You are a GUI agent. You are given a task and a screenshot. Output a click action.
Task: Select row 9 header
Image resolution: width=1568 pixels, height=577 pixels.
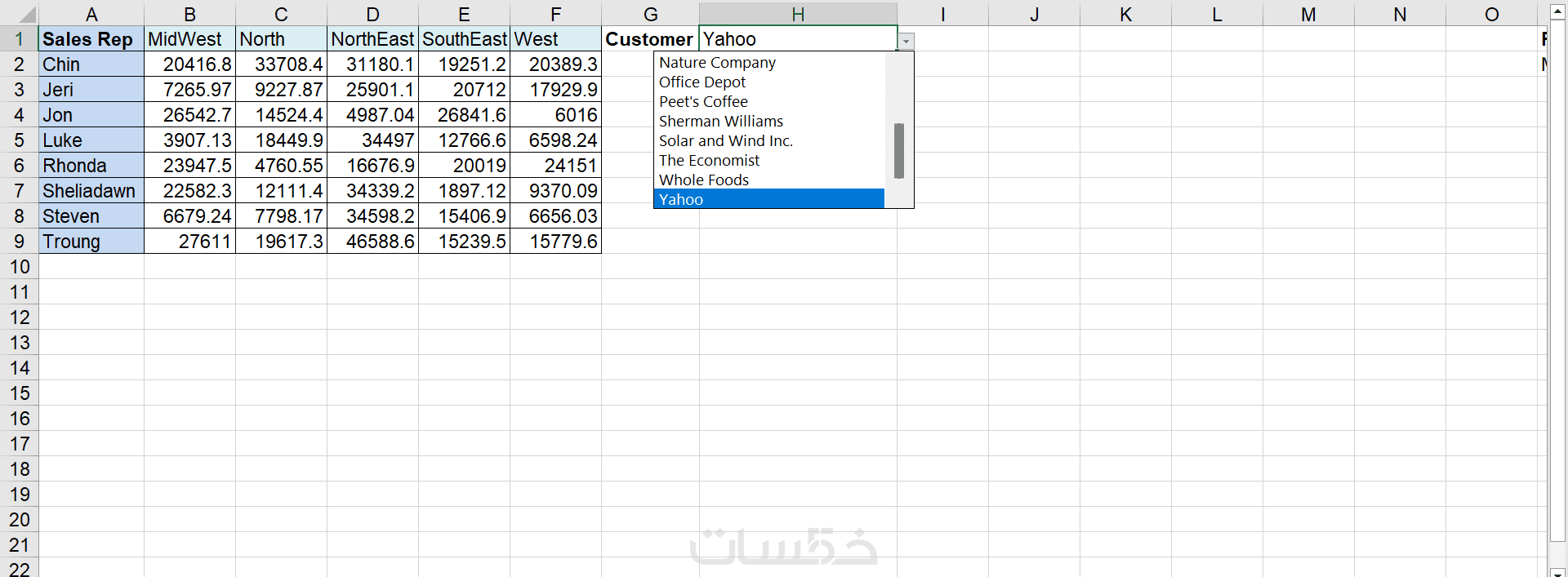pos(19,242)
